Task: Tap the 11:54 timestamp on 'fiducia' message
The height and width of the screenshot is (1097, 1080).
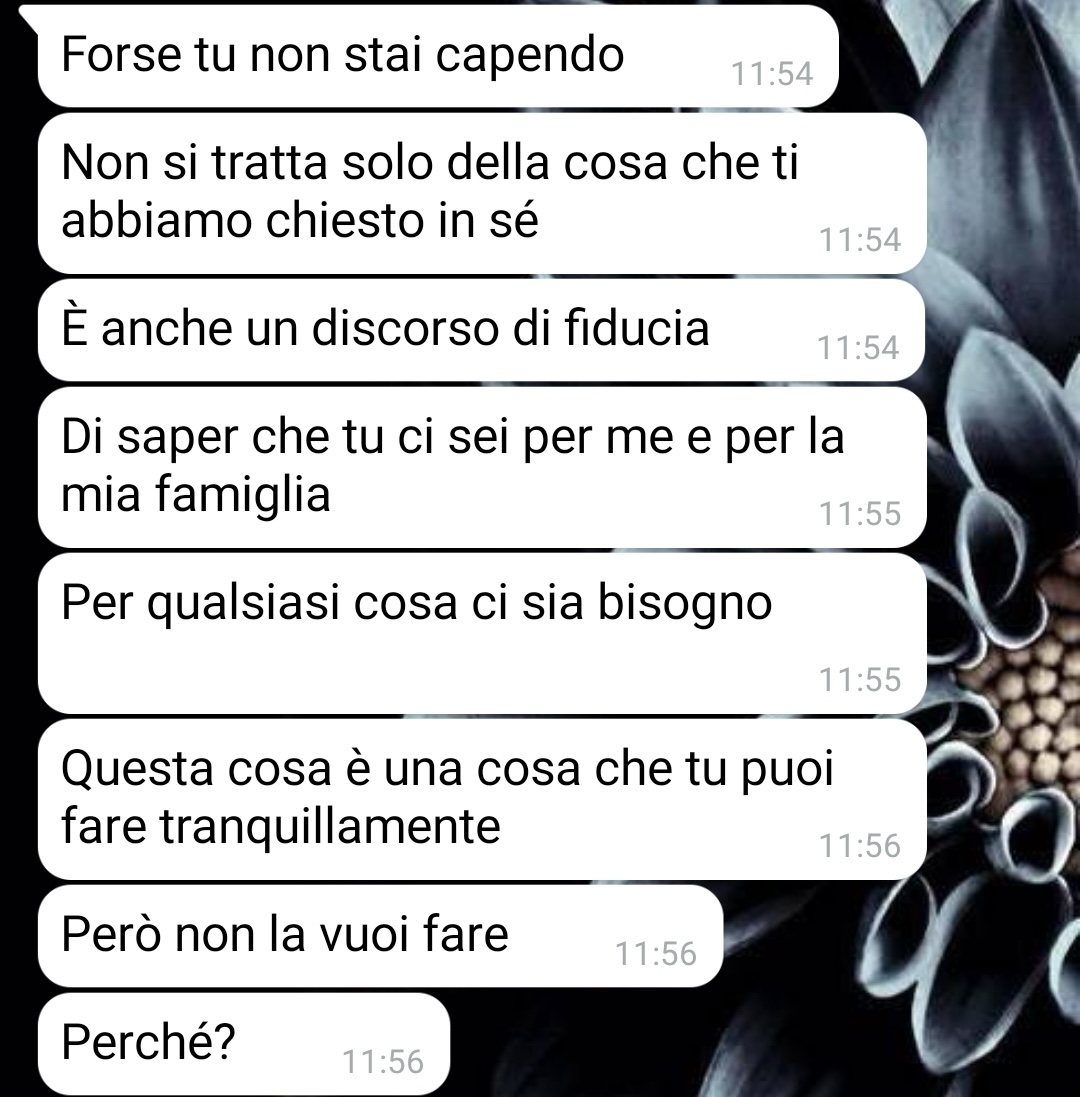Action: click(x=858, y=348)
